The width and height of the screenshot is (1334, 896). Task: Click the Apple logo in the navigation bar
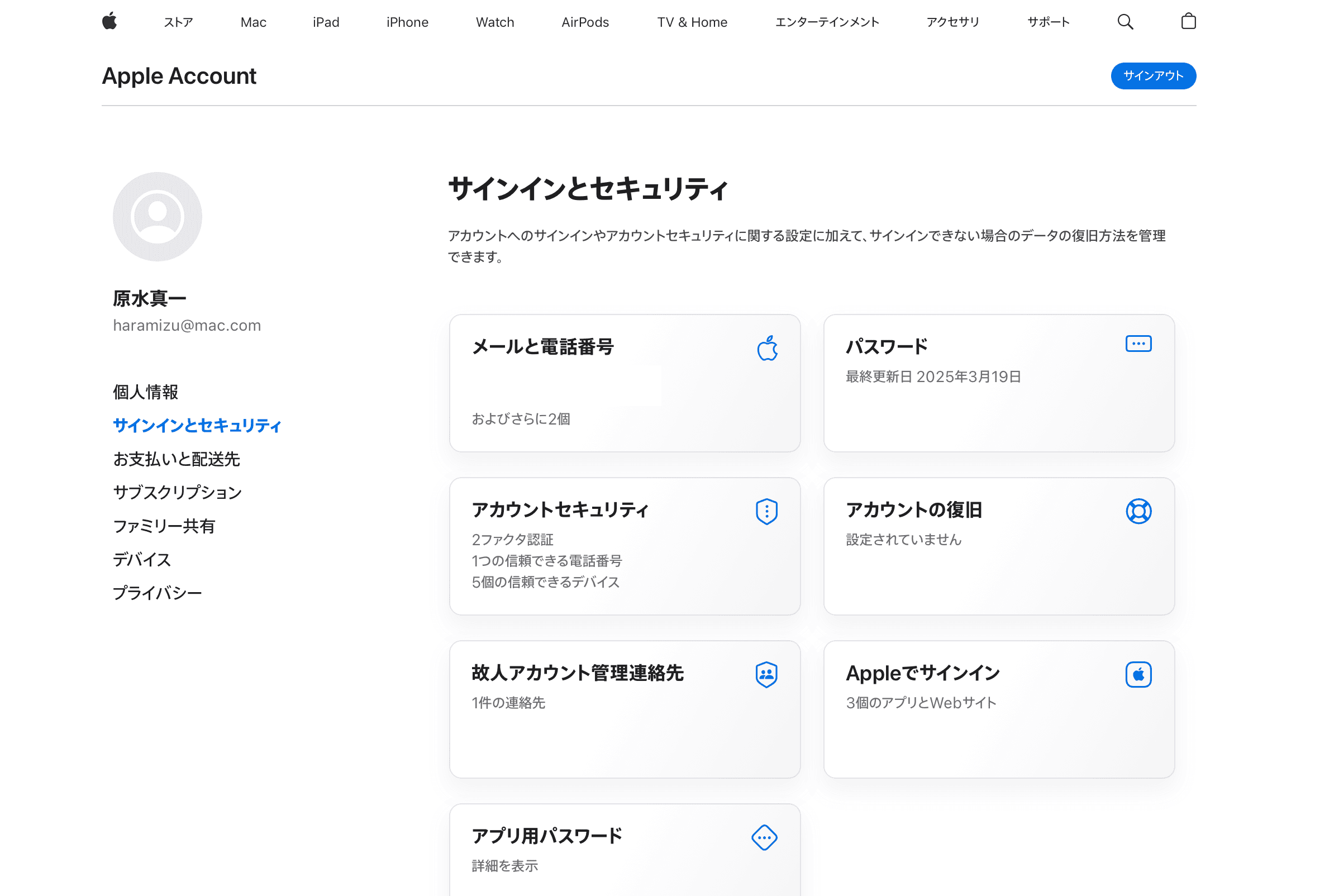click(x=109, y=22)
